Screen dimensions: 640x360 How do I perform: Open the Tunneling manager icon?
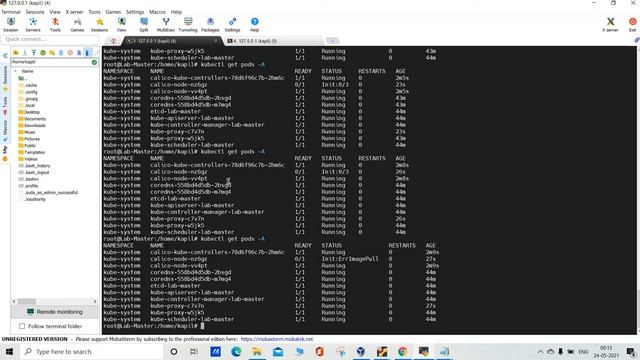coord(188,24)
